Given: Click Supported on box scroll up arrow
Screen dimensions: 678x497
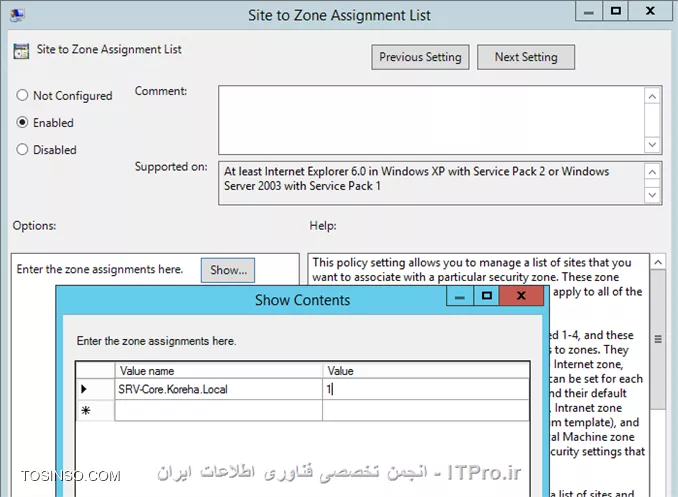Looking at the screenshot, I should 652,172.
